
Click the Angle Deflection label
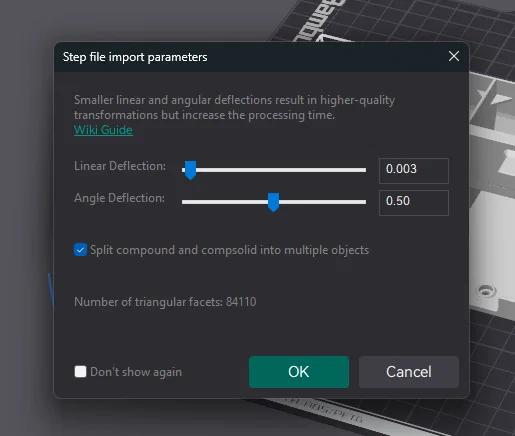point(119,198)
